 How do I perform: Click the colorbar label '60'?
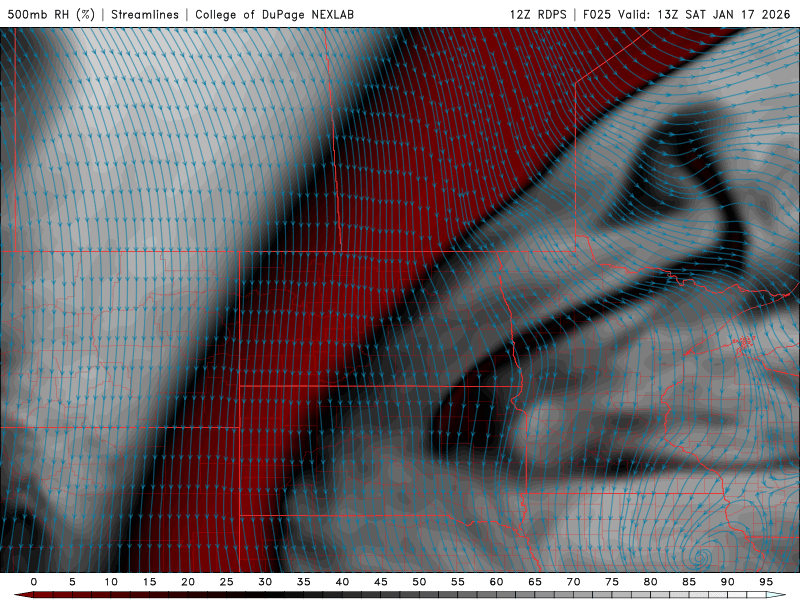point(496,582)
